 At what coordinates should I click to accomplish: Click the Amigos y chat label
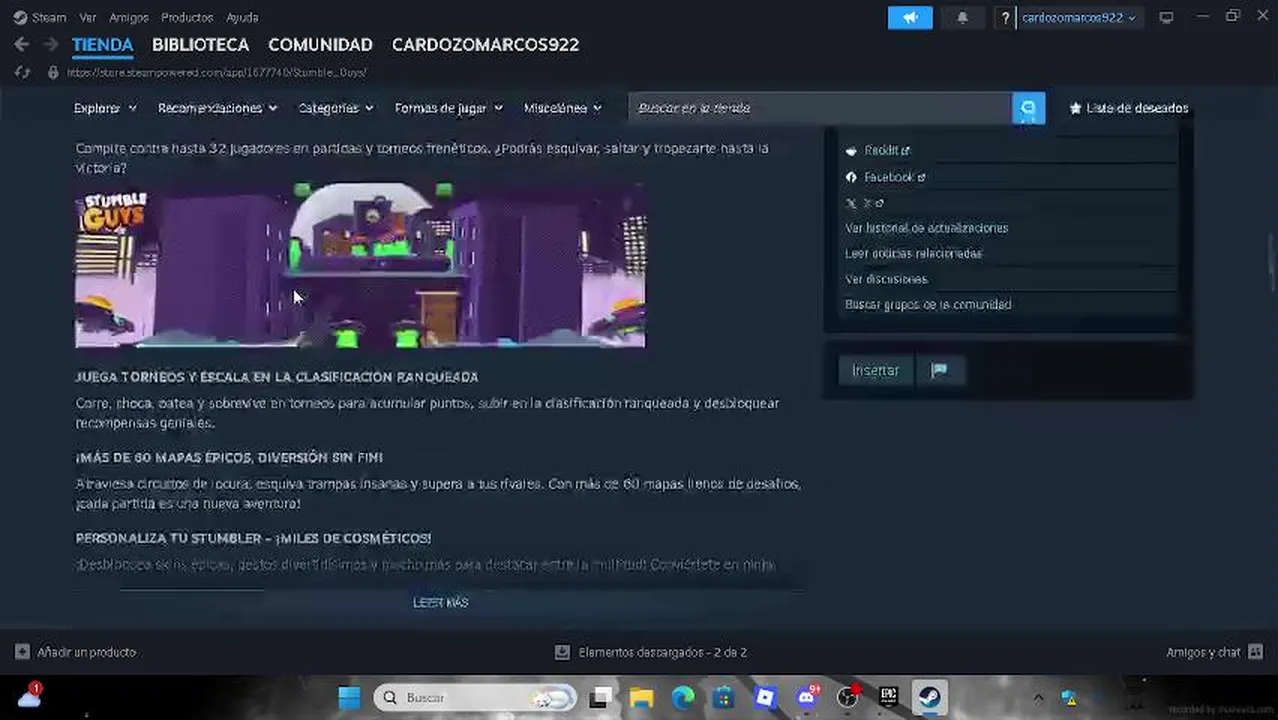tap(1203, 652)
